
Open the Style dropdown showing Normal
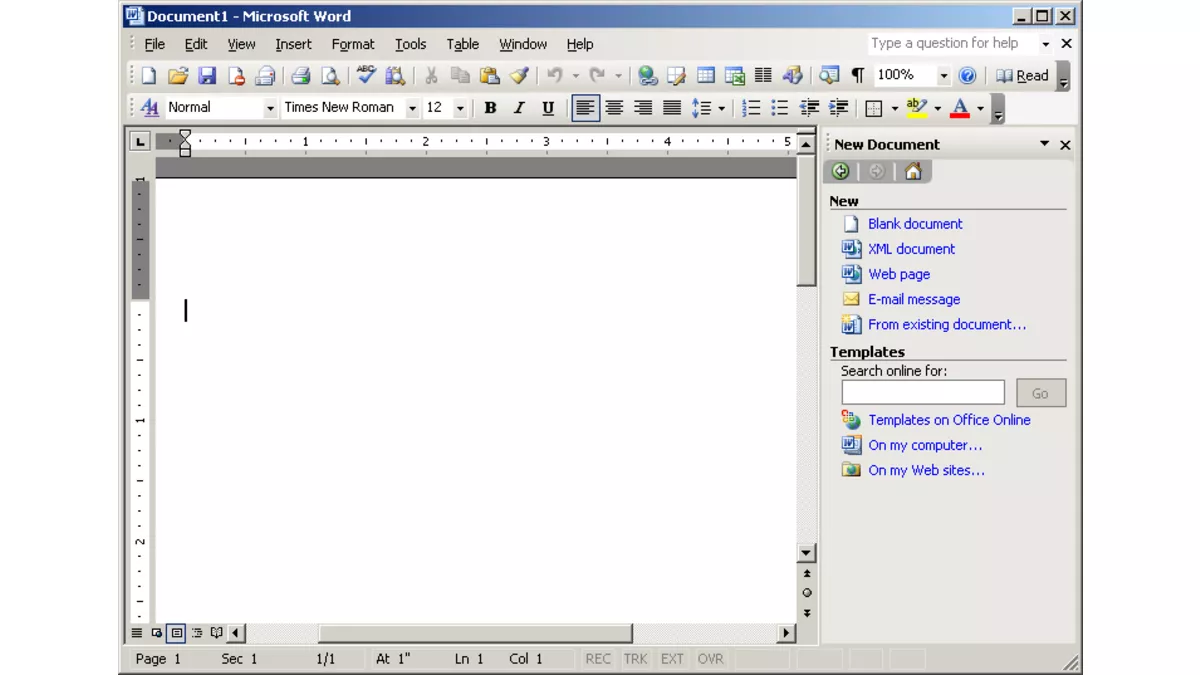click(269, 107)
